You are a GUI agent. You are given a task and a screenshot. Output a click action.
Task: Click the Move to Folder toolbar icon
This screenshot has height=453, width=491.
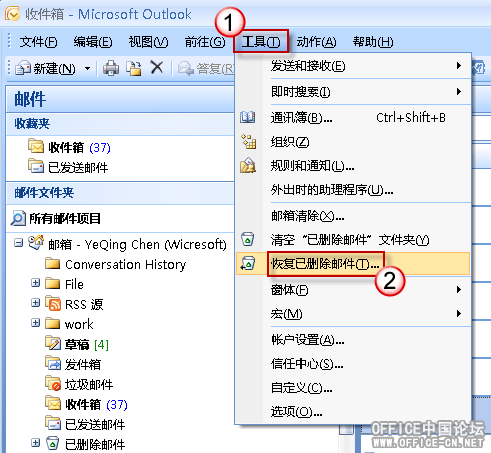coord(134,68)
